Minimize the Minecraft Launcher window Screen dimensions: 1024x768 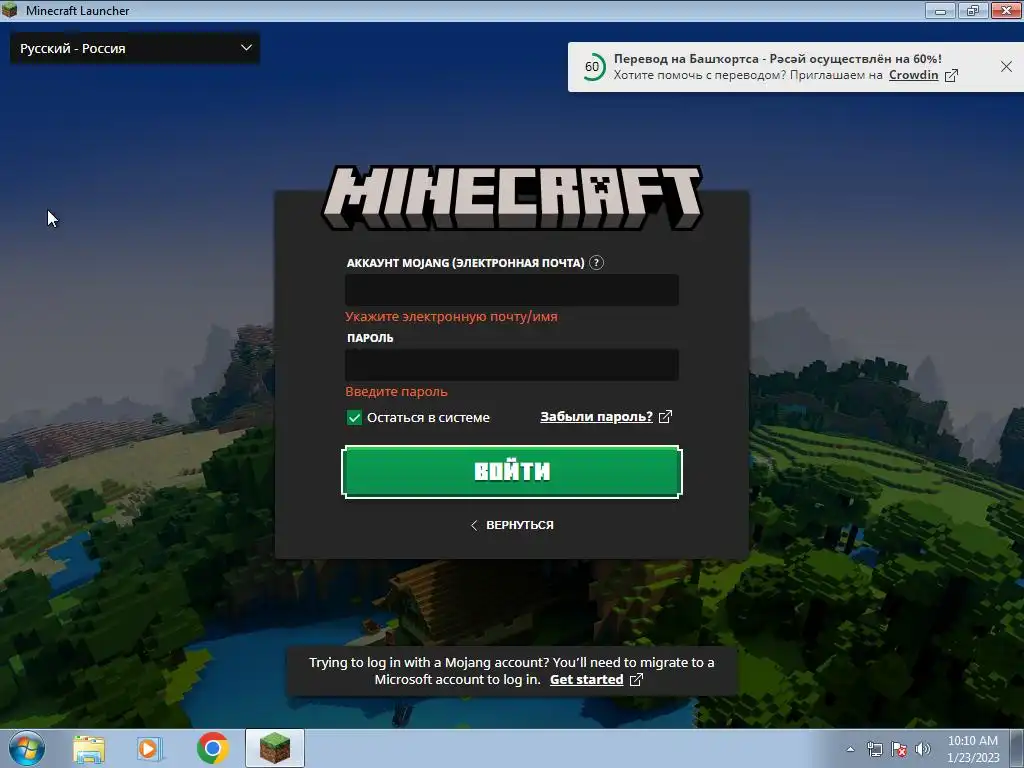point(940,10)
